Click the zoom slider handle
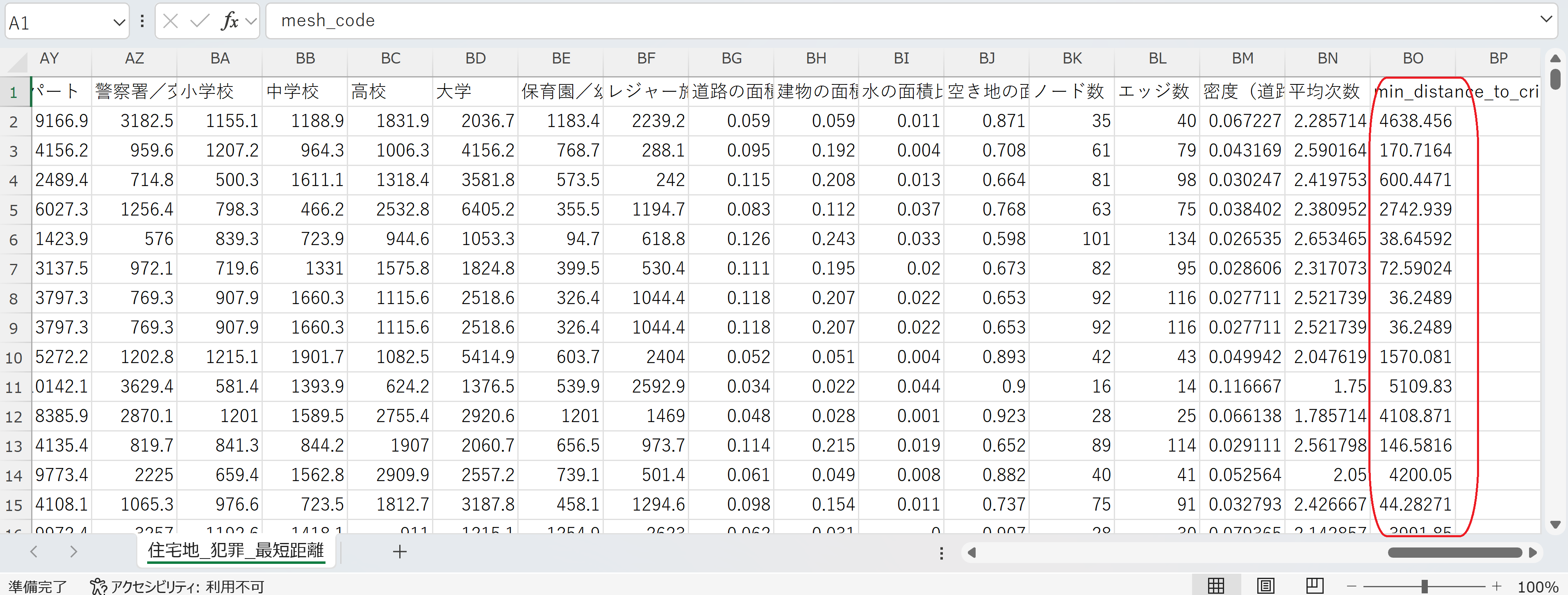This screenshot has width=1568, height=595. pyautogui.click(x=1425, y=586)
